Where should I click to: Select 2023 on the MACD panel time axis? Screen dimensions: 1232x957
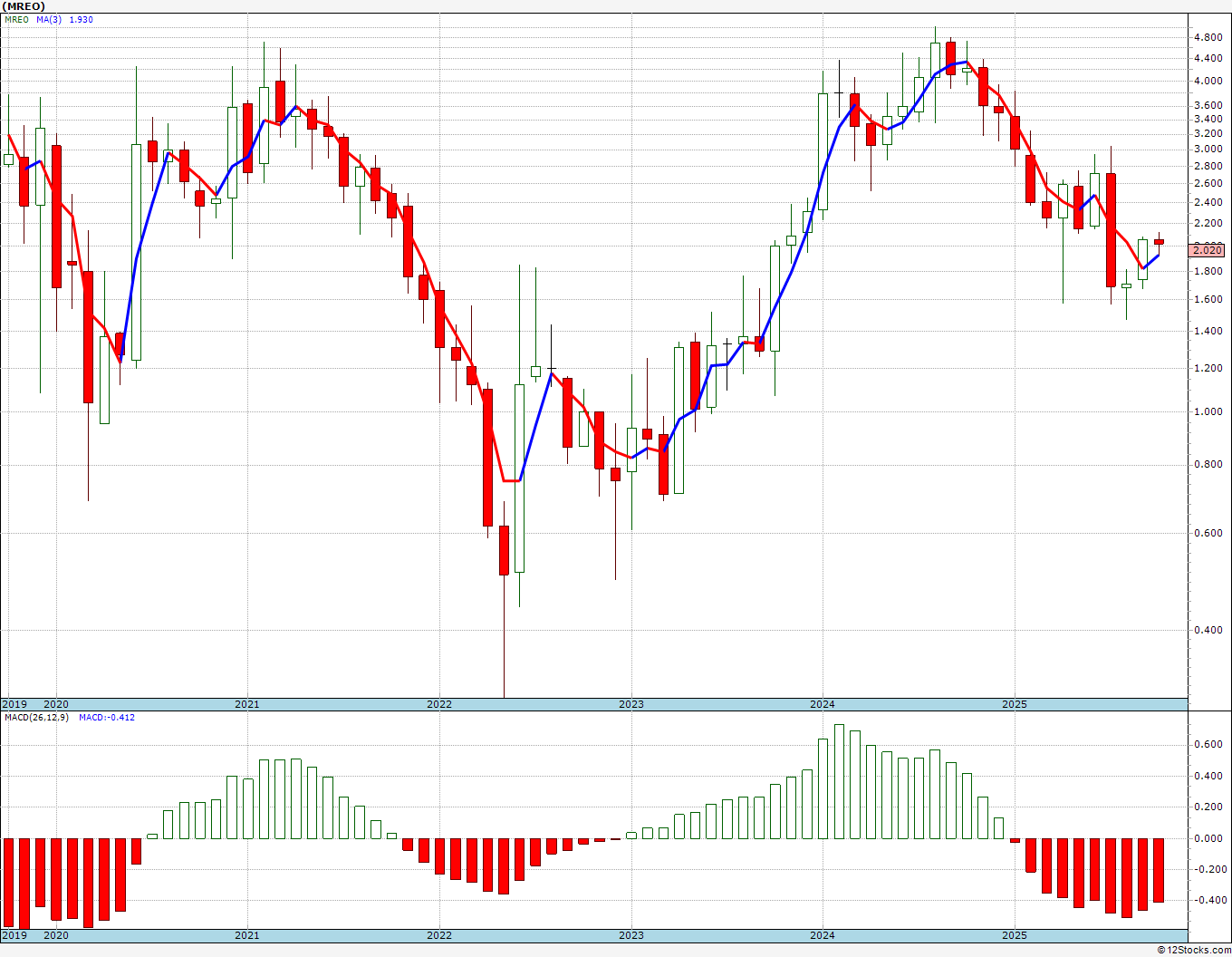(x=631, y=936)
